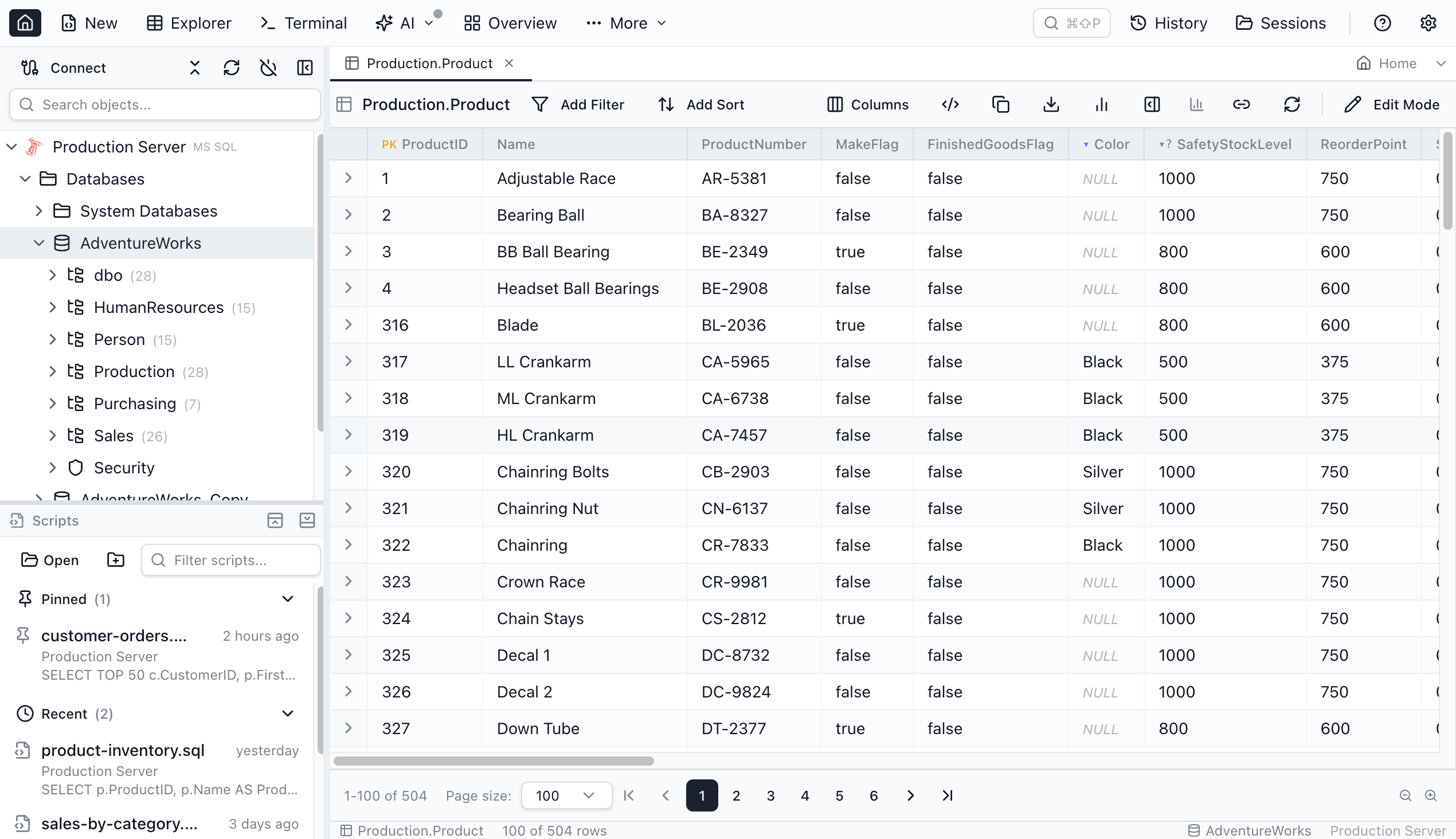Click the new script folder icon
The image size is (1456, 839).
[115, 559]
